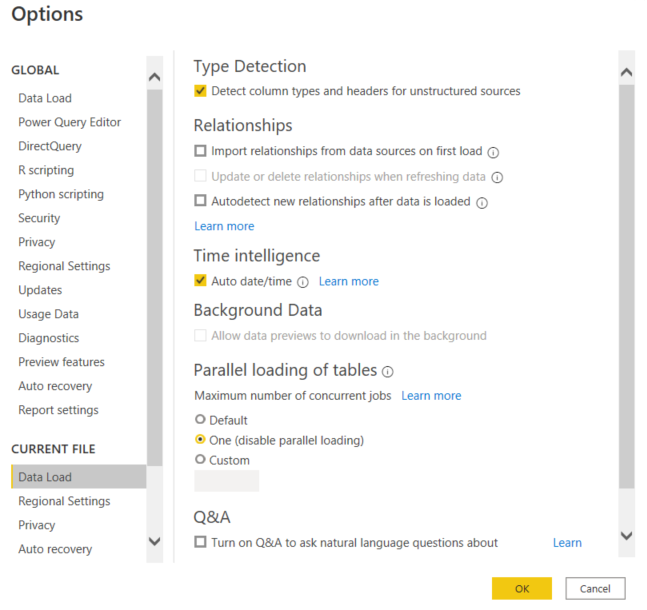The width and height of the screenshot is (647, 610).
Task: Click info icon beside Update or delete relationships
Action: [497, 177]
